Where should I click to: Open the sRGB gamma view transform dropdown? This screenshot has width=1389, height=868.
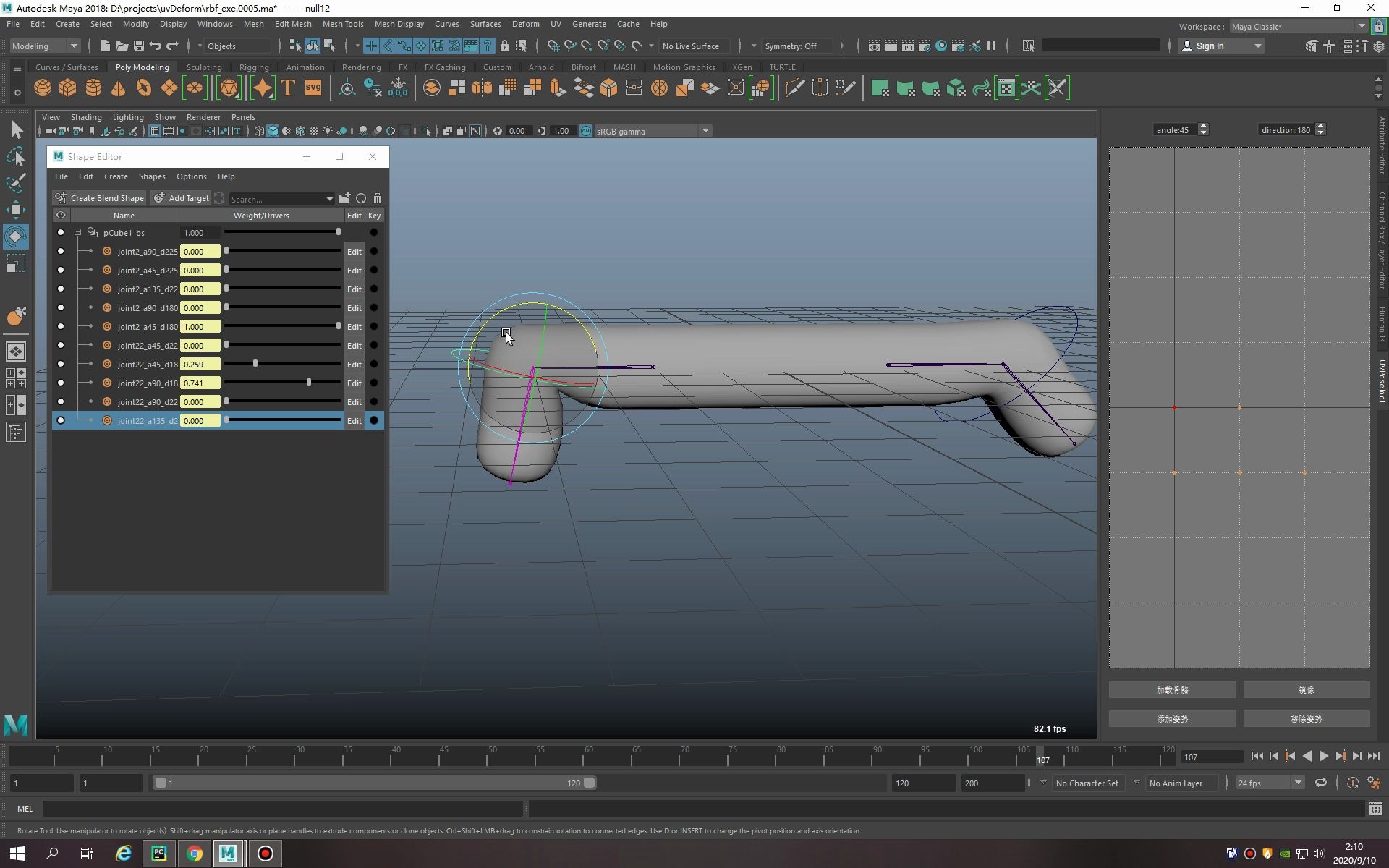tap(705, 131)
